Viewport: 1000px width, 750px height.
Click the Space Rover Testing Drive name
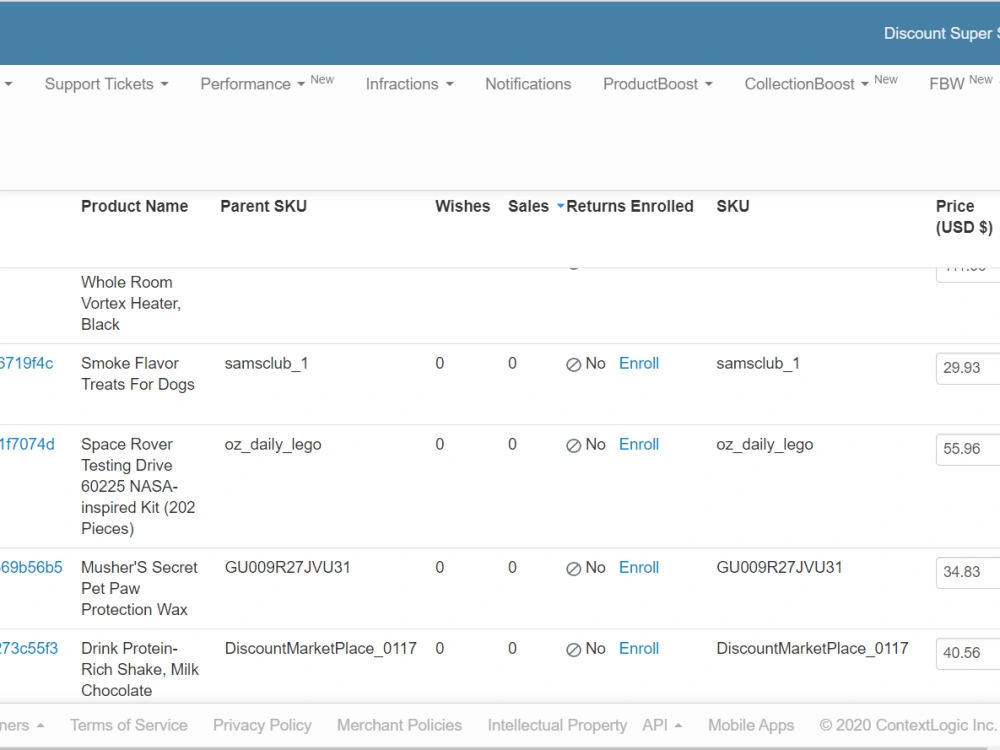[138, 487]
